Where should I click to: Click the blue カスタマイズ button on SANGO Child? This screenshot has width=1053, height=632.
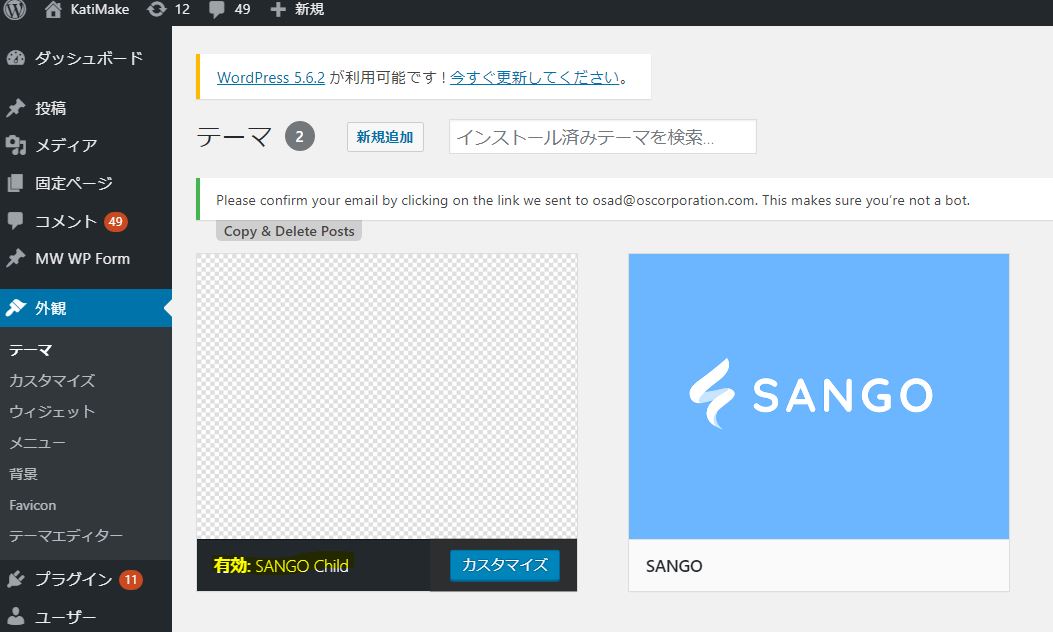point(504,565)
